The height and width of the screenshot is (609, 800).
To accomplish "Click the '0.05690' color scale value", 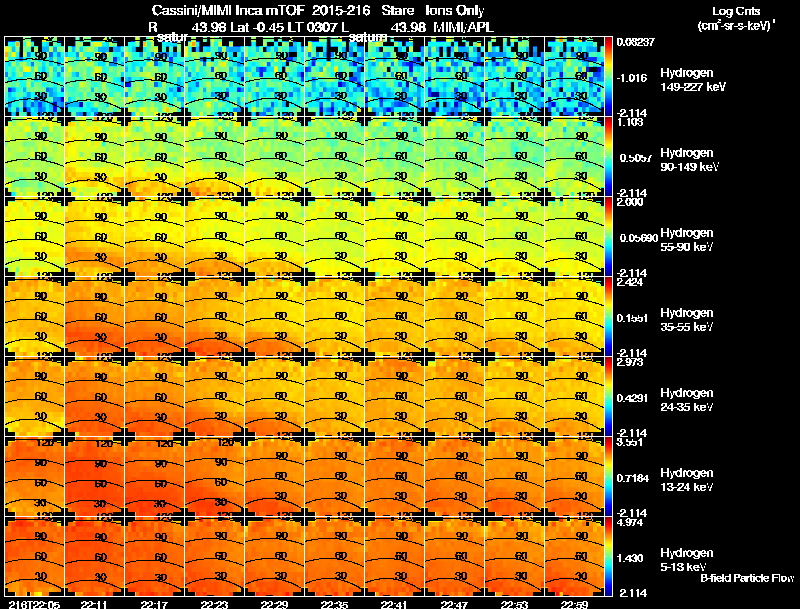I will tap(638, 238).
